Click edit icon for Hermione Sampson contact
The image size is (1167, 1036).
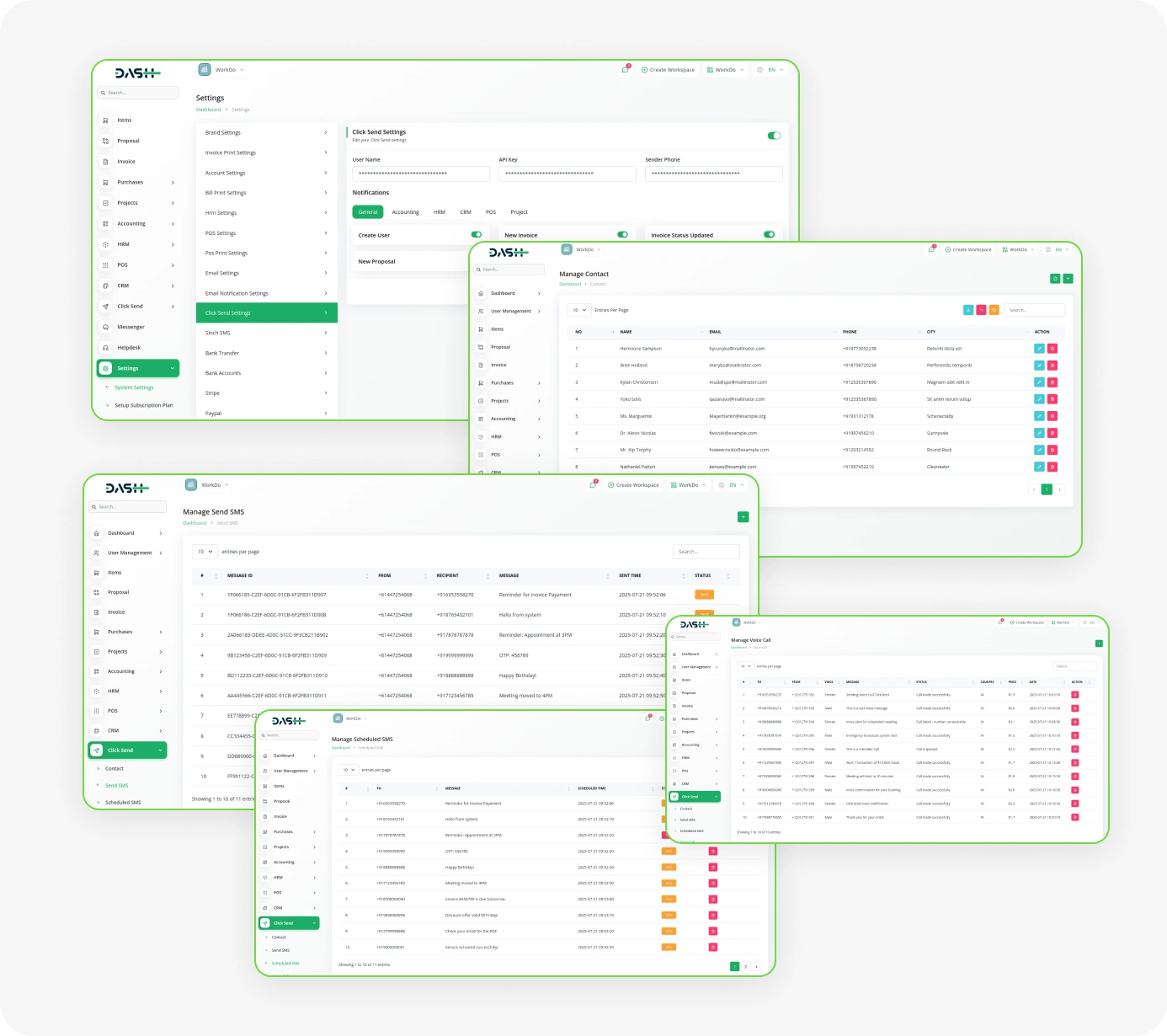tap(1039, 349)
